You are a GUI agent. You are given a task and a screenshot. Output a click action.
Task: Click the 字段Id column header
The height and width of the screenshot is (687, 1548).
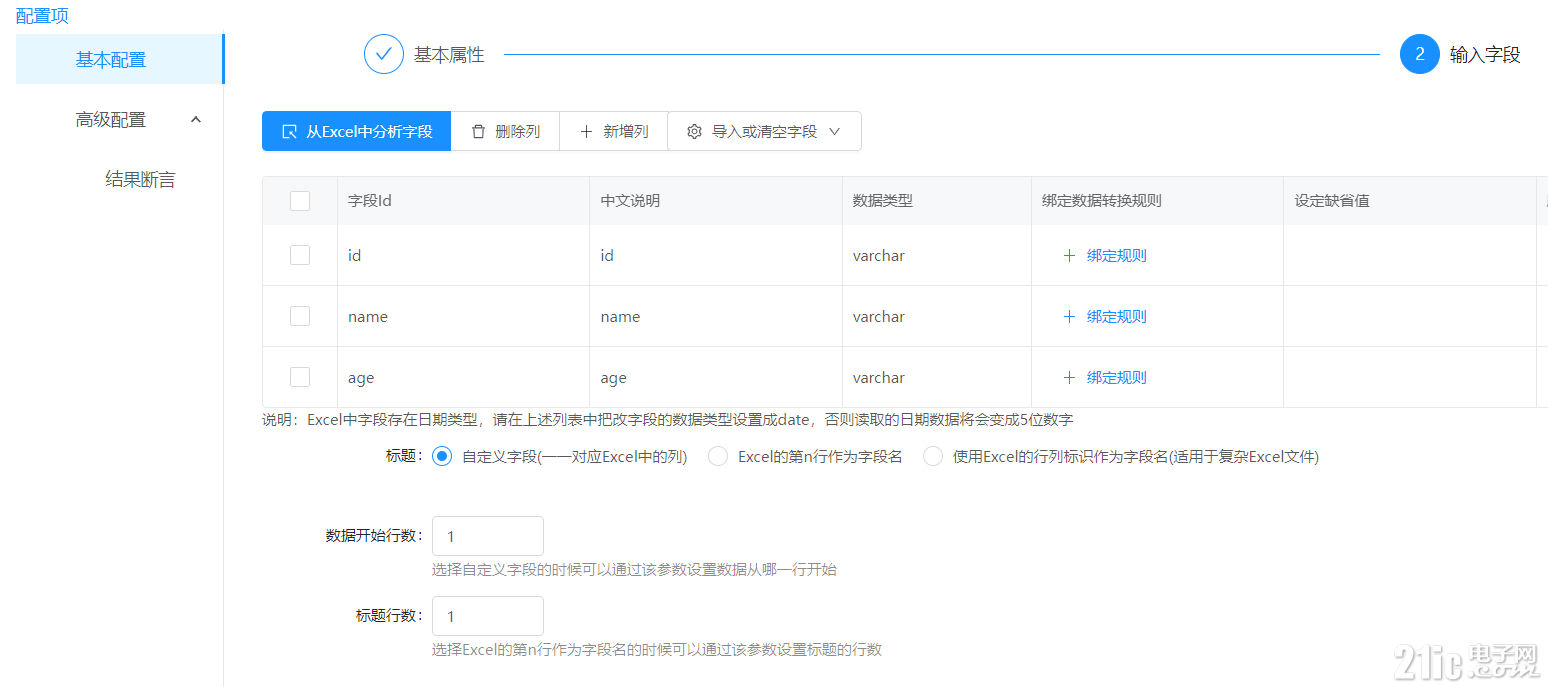point(463,201)
